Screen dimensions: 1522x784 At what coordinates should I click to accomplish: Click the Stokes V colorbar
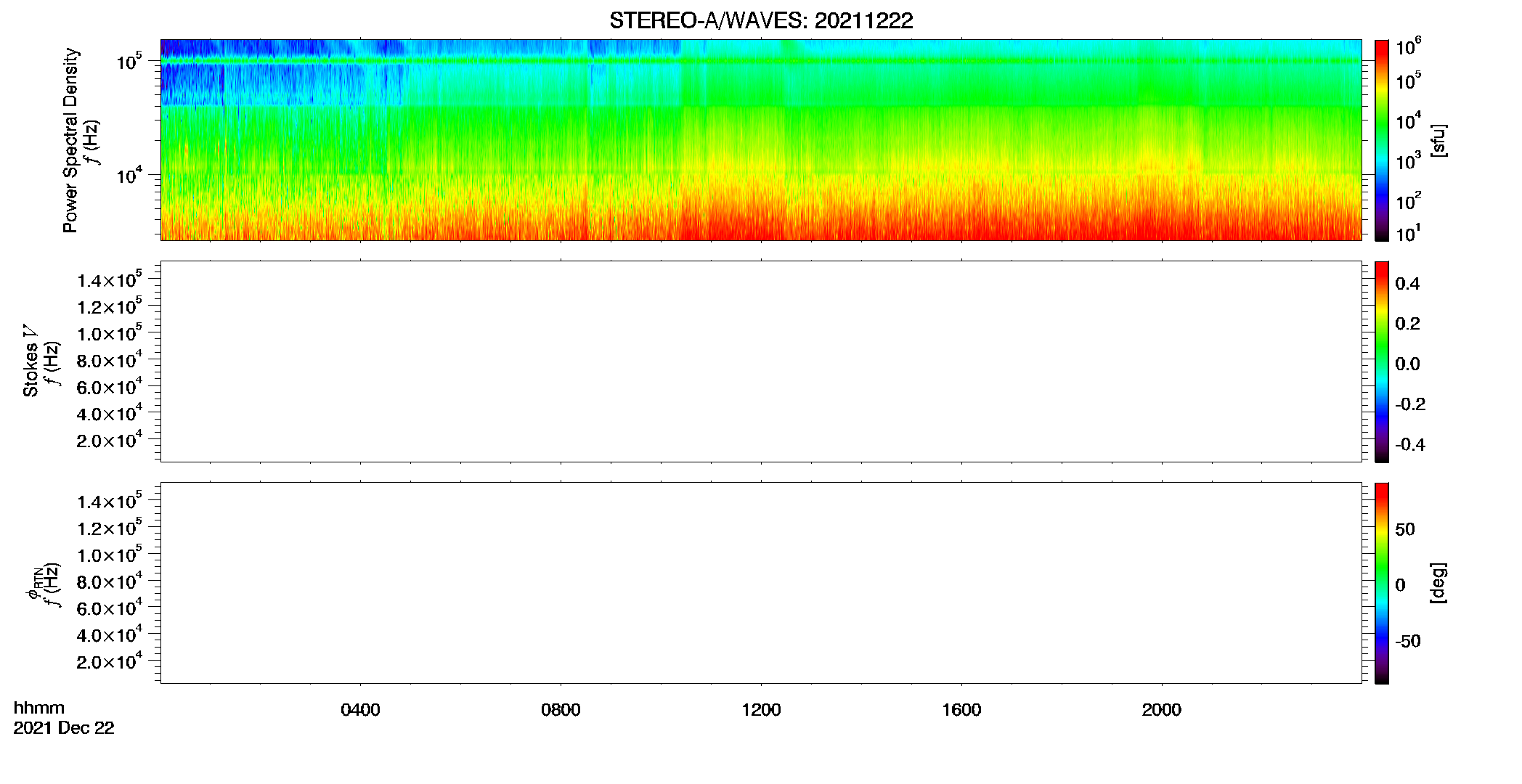(1382, 362)
